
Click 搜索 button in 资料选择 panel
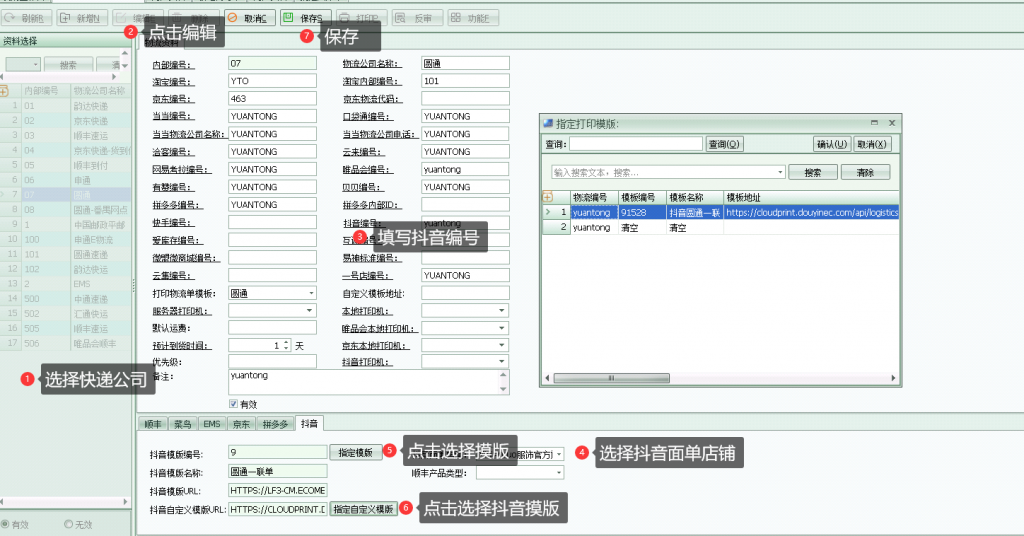[68, 65]
